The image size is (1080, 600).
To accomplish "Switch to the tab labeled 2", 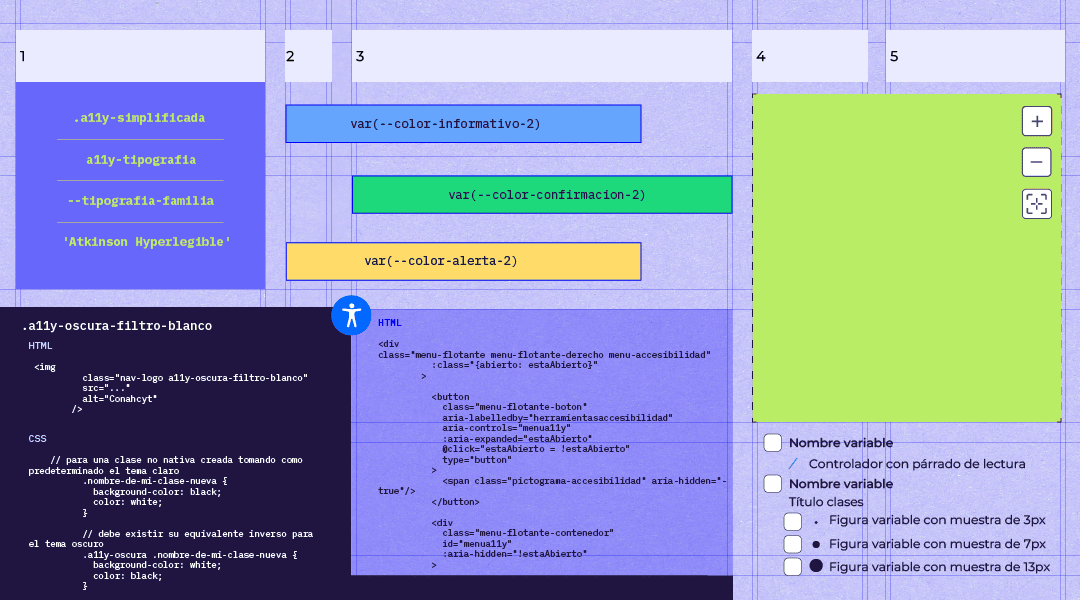I will 308,56.
